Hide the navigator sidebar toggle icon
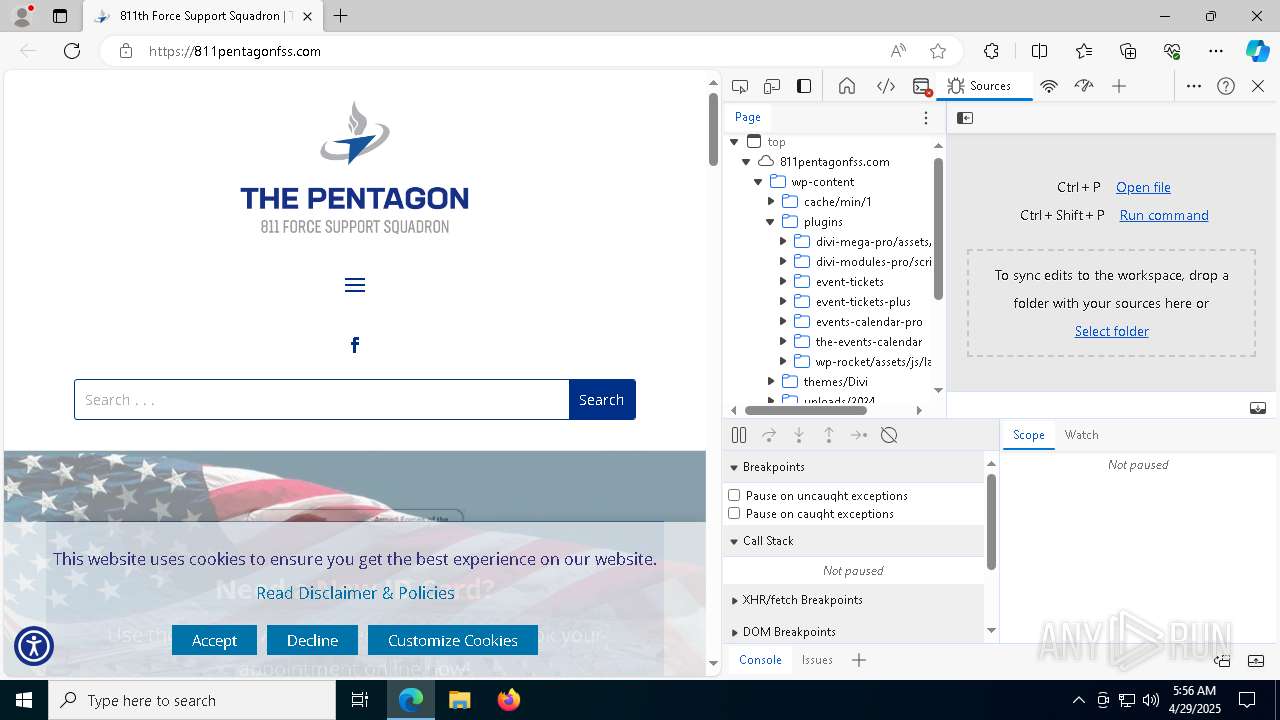The image size is (1280, 720). [x=965, y=118]
